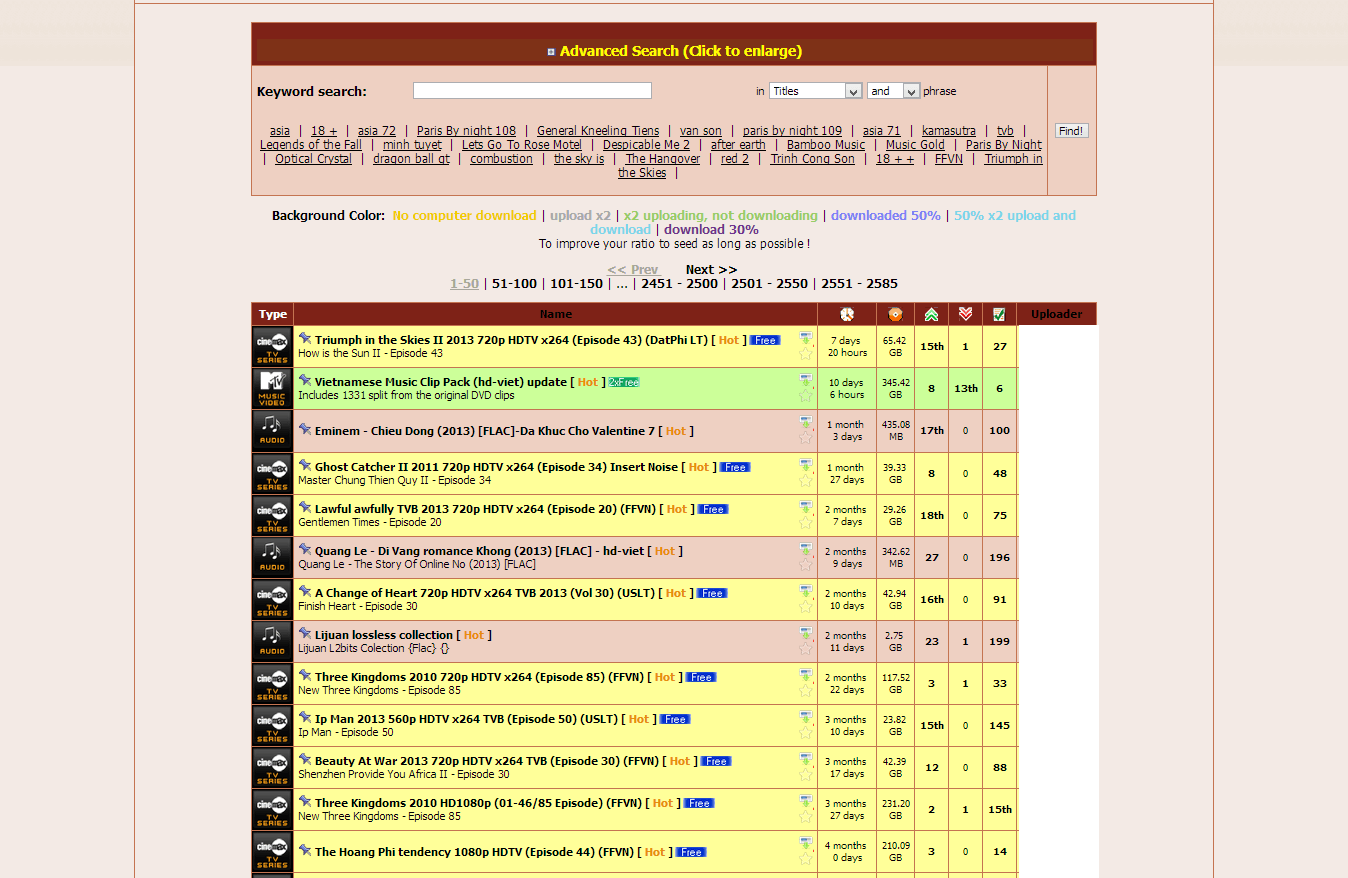Screen dimensions: 1348x878
Task: Focus the Keyword search input field
Action: (x=532, y=91)
